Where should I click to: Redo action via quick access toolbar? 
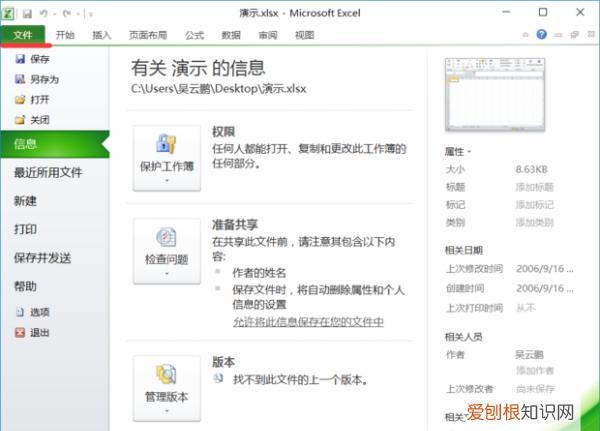[67, 14]
